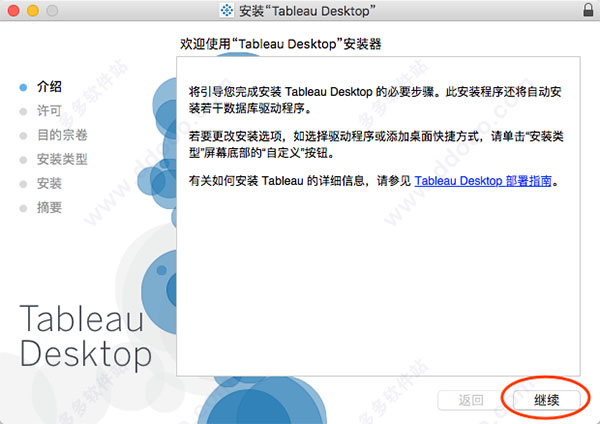This screenshot has height=424, width=600.
Task: Click the blue bullet beside 介绍
Action: 23,87
